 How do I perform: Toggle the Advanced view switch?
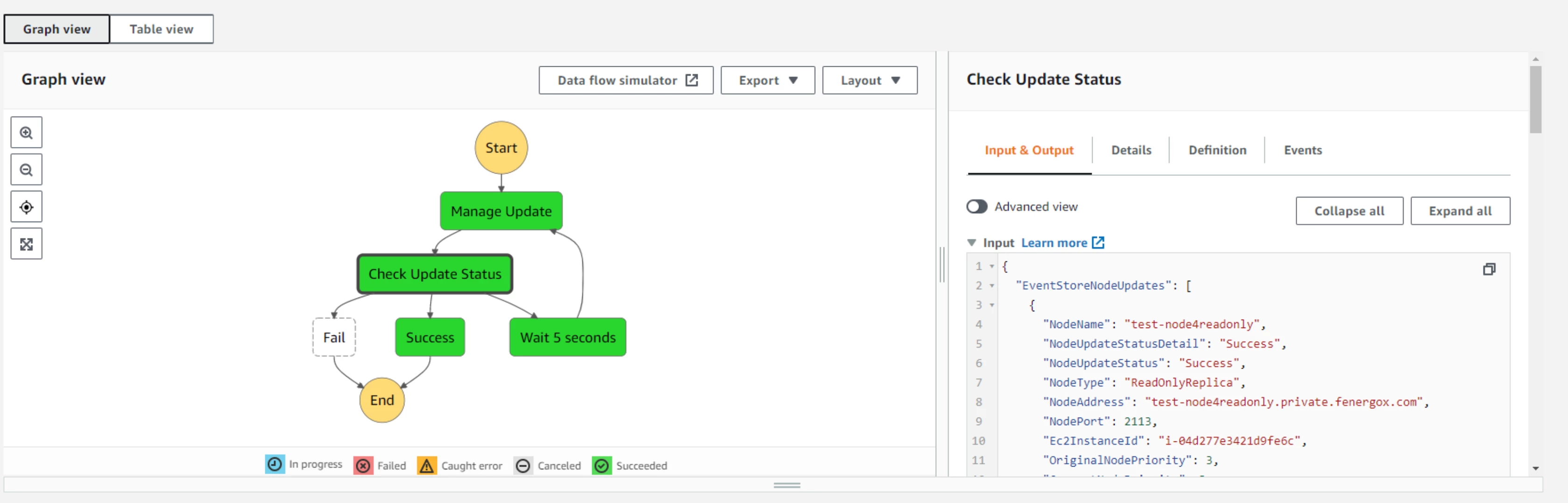click(x=977, y=207)
